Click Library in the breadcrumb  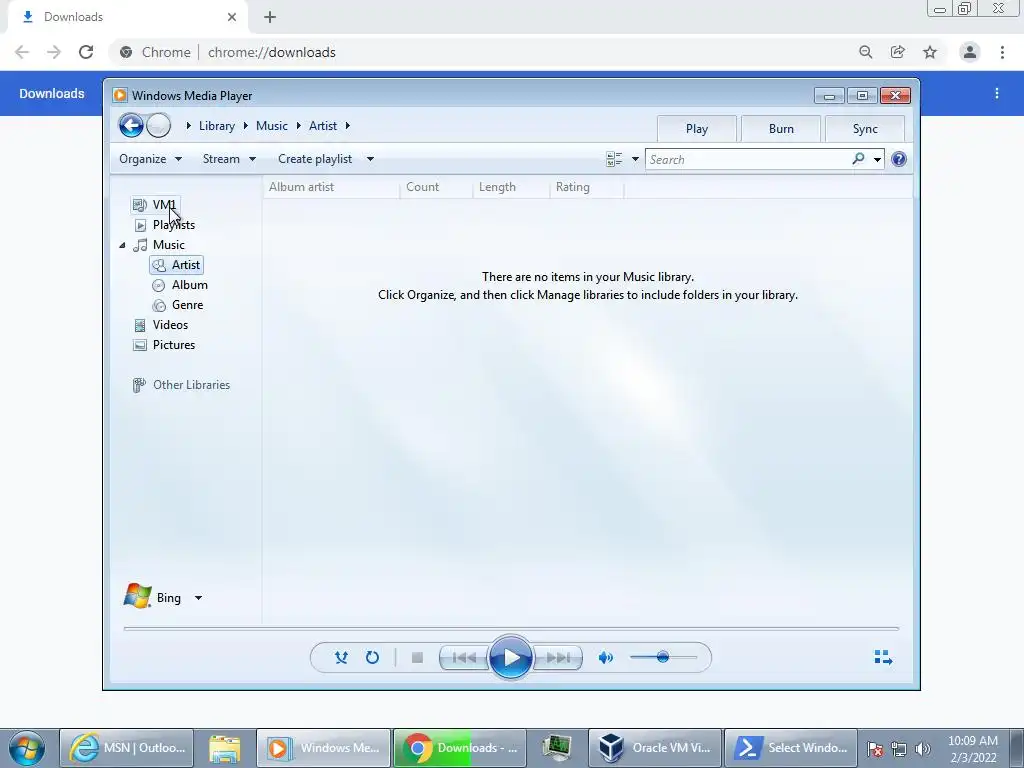click(x=217, y=126)
